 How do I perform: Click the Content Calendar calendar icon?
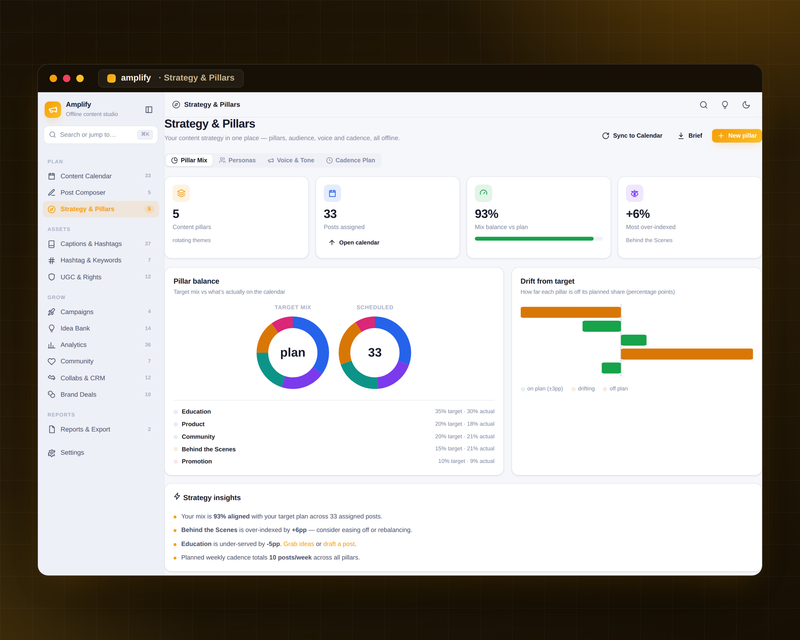pos(52,176)
